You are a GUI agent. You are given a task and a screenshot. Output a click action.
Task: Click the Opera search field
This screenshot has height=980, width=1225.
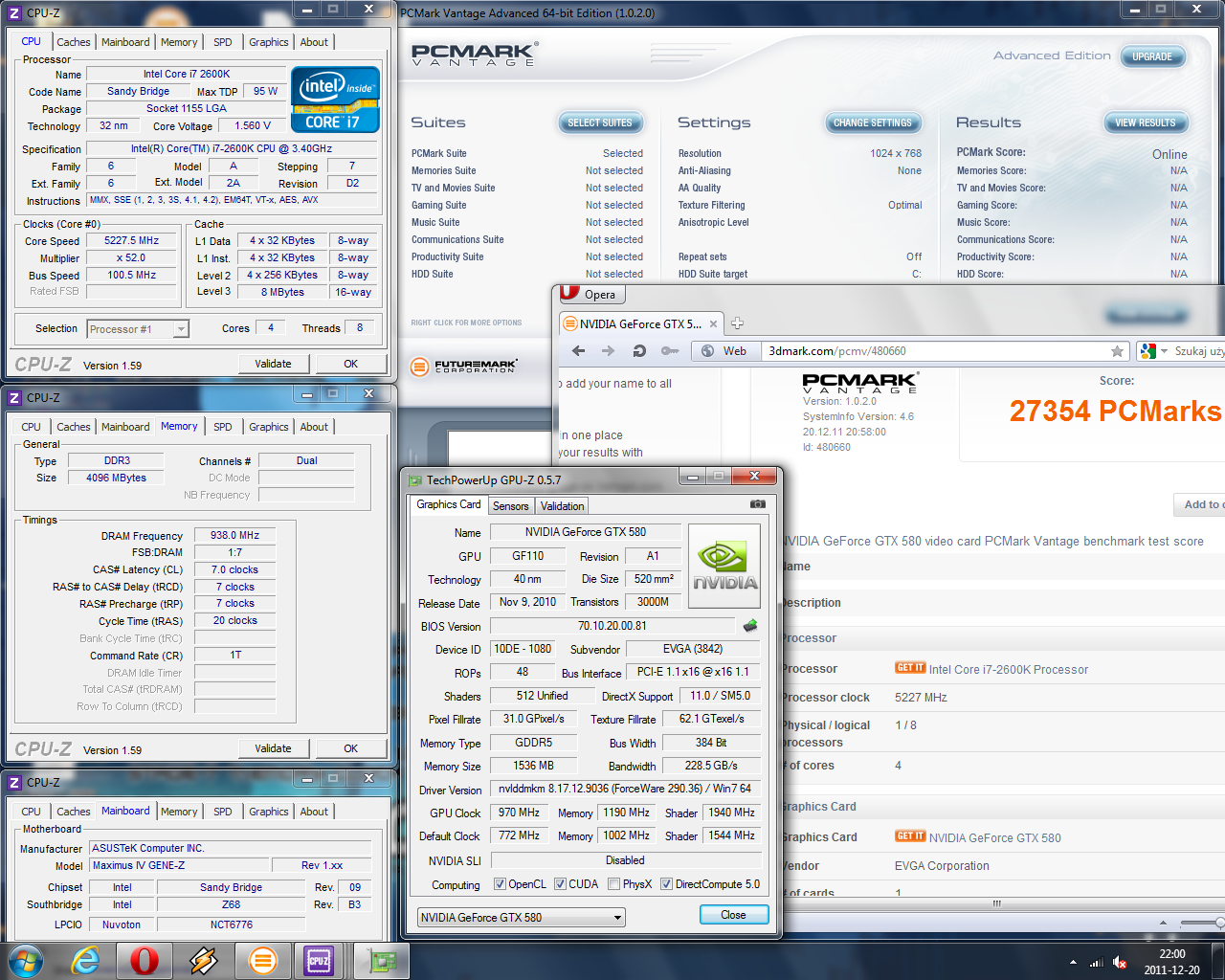click(x=1198, y=351)
